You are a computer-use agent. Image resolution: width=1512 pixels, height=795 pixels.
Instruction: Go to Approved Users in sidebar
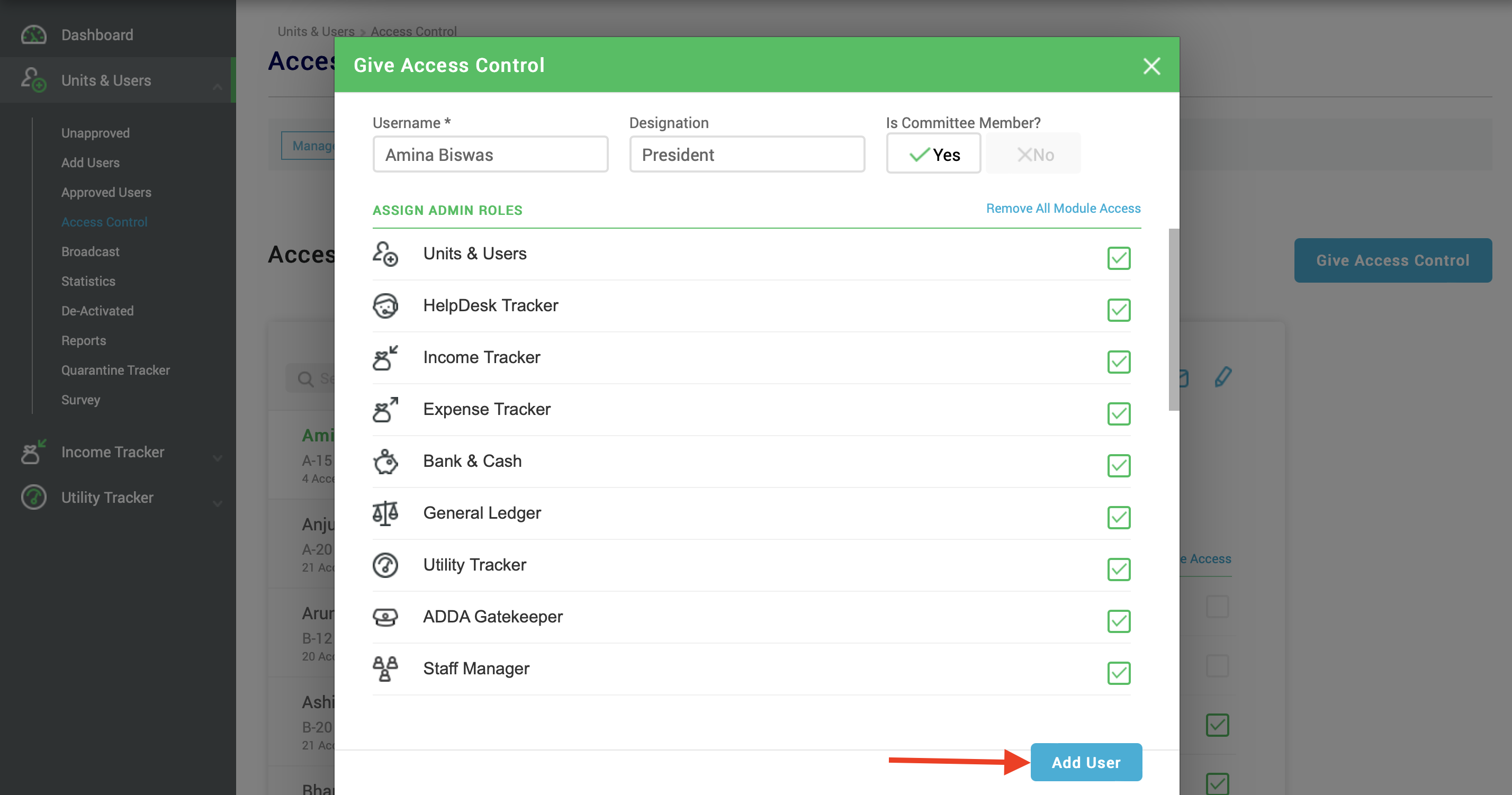coord(106,193)
